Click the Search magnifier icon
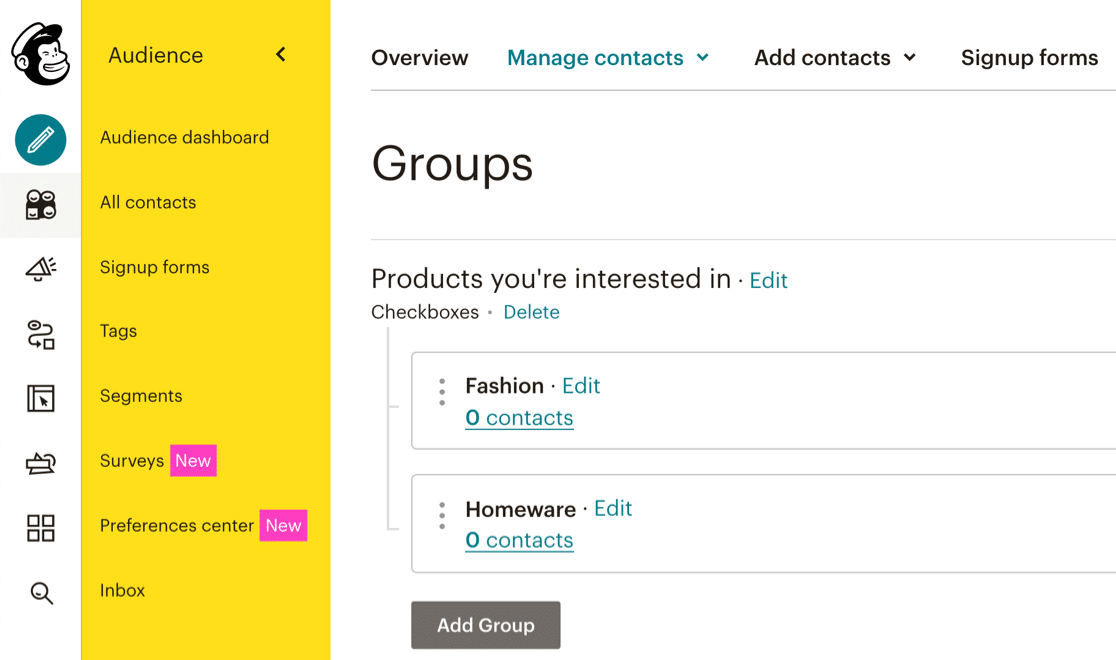Screen dimensions: 1116x660 coord(41,593)
